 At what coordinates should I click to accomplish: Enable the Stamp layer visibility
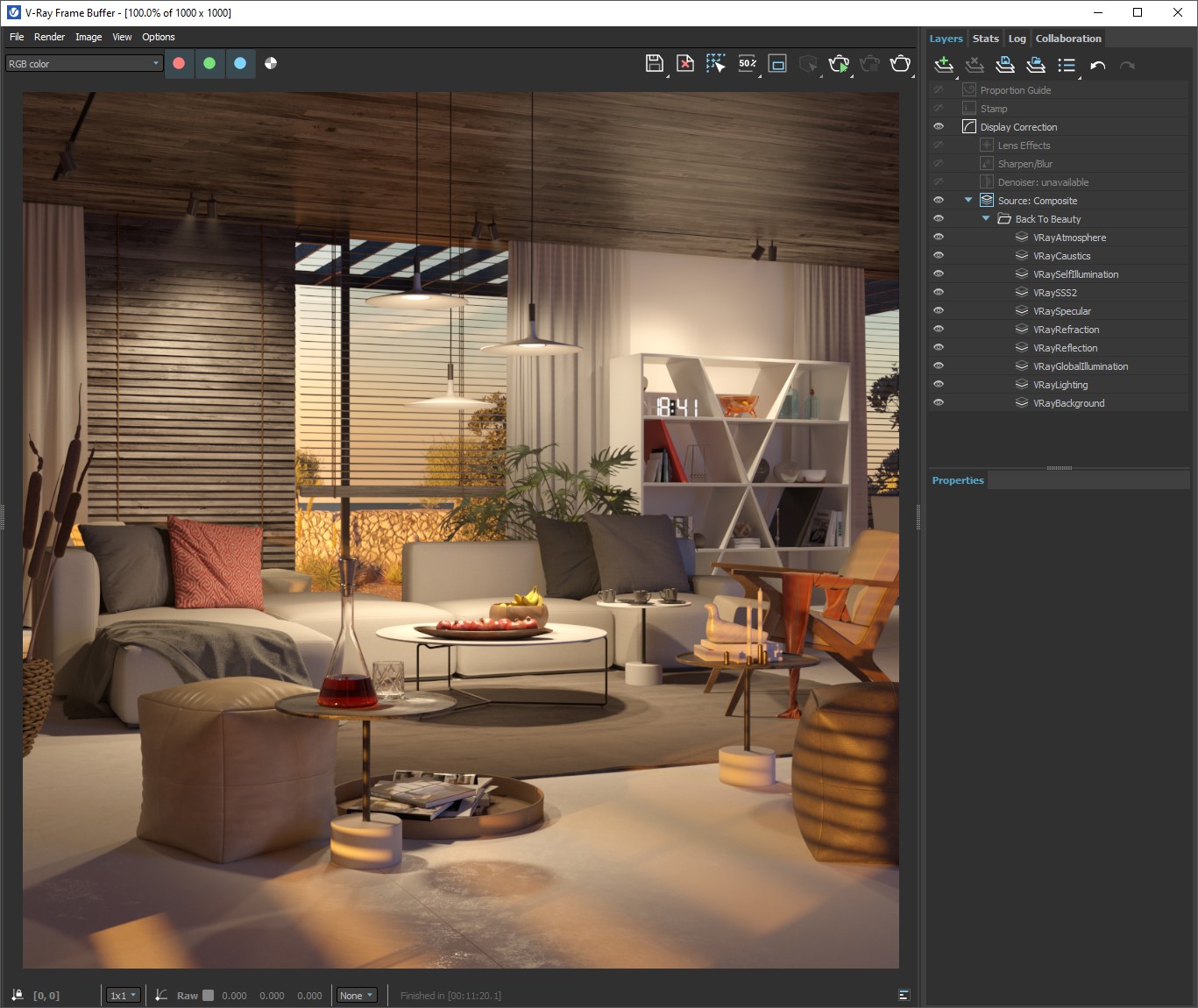939,109
